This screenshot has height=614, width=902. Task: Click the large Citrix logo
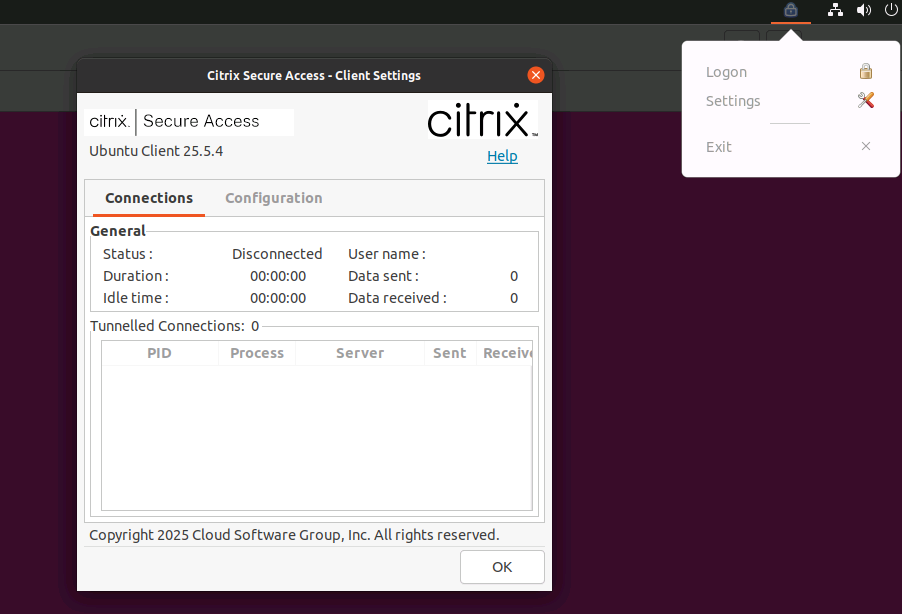(x=483, y=120)
